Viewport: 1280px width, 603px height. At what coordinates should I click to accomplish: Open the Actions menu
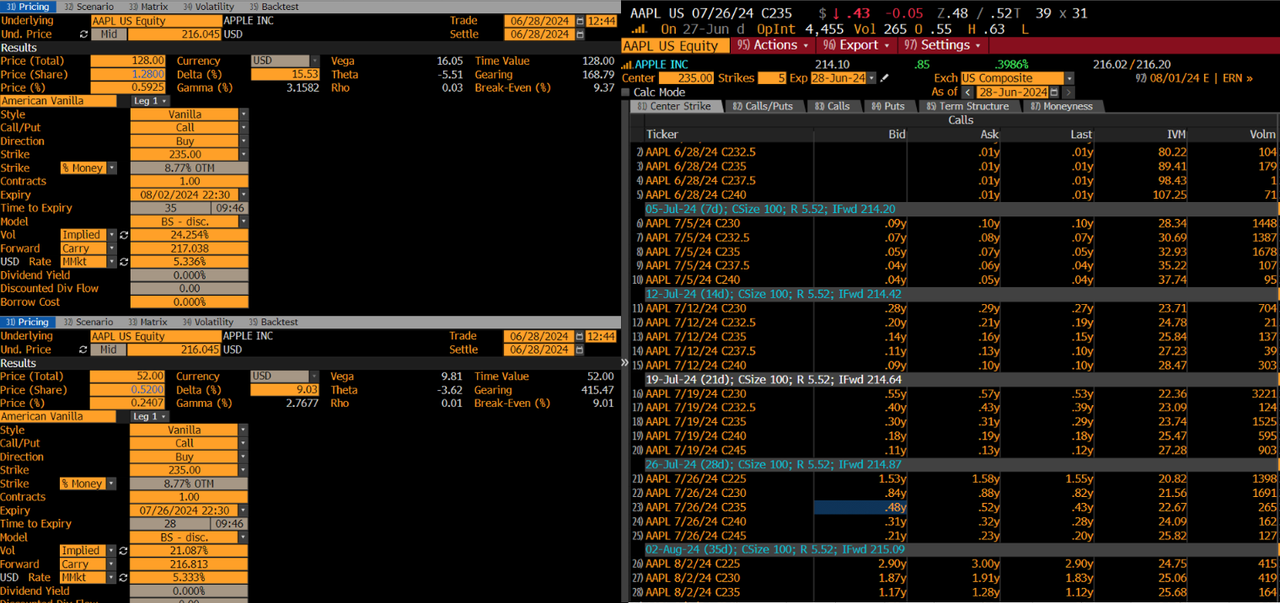pyautogui.click(x=774, y=45)
